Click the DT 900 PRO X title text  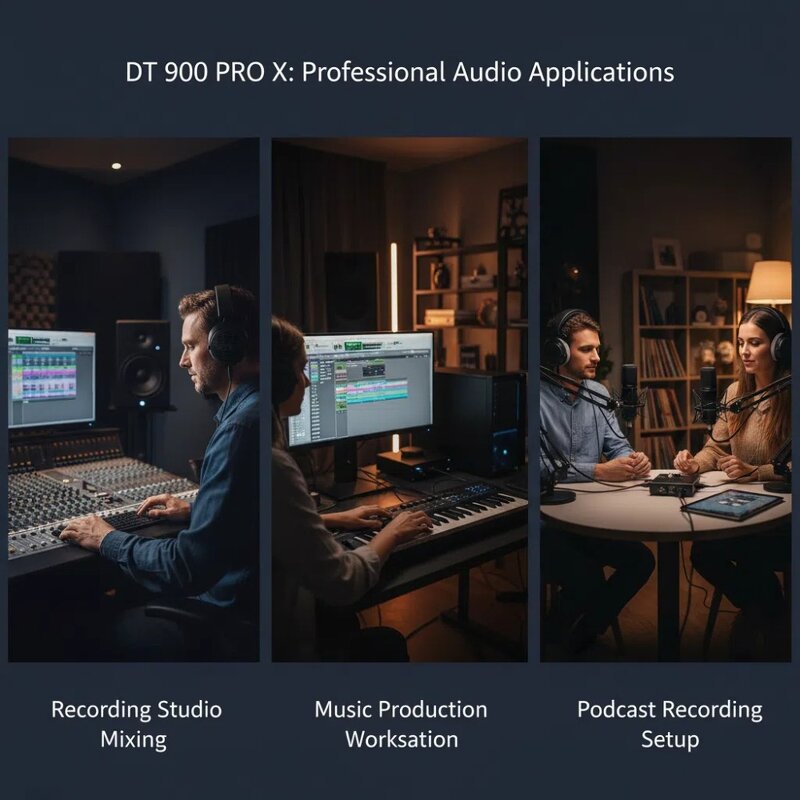click(x=400, y=70)
